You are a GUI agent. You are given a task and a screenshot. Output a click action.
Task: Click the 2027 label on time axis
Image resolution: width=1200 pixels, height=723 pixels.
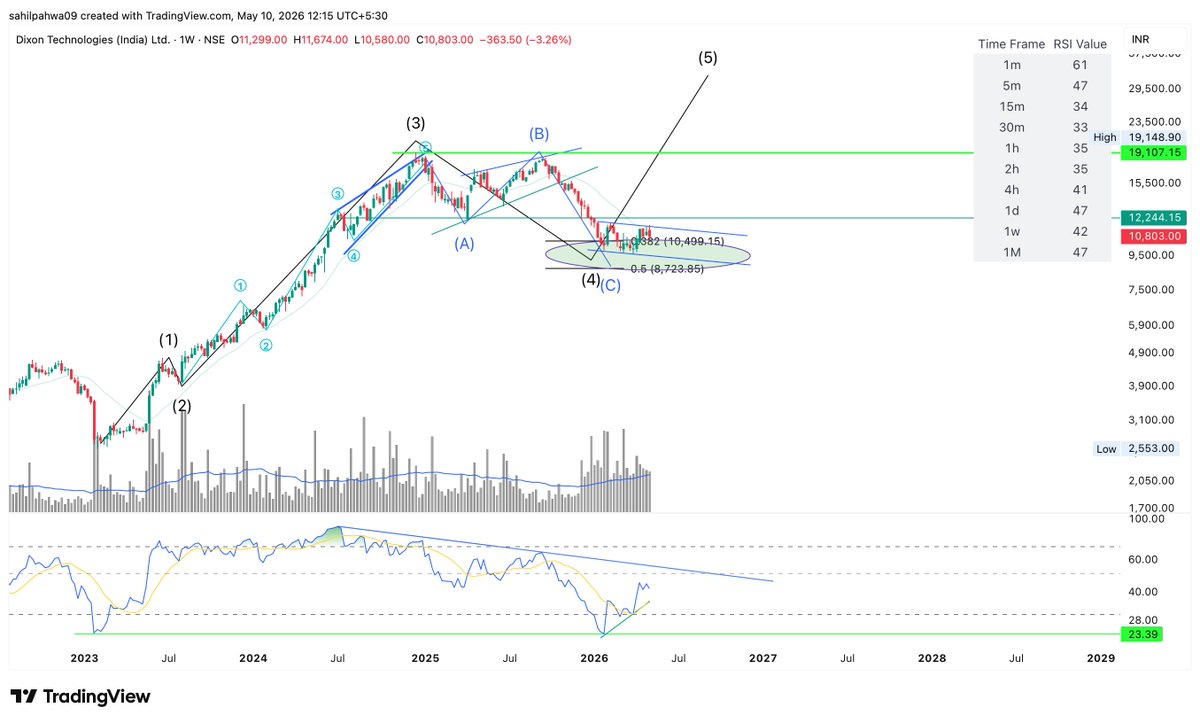pos(763,658)
